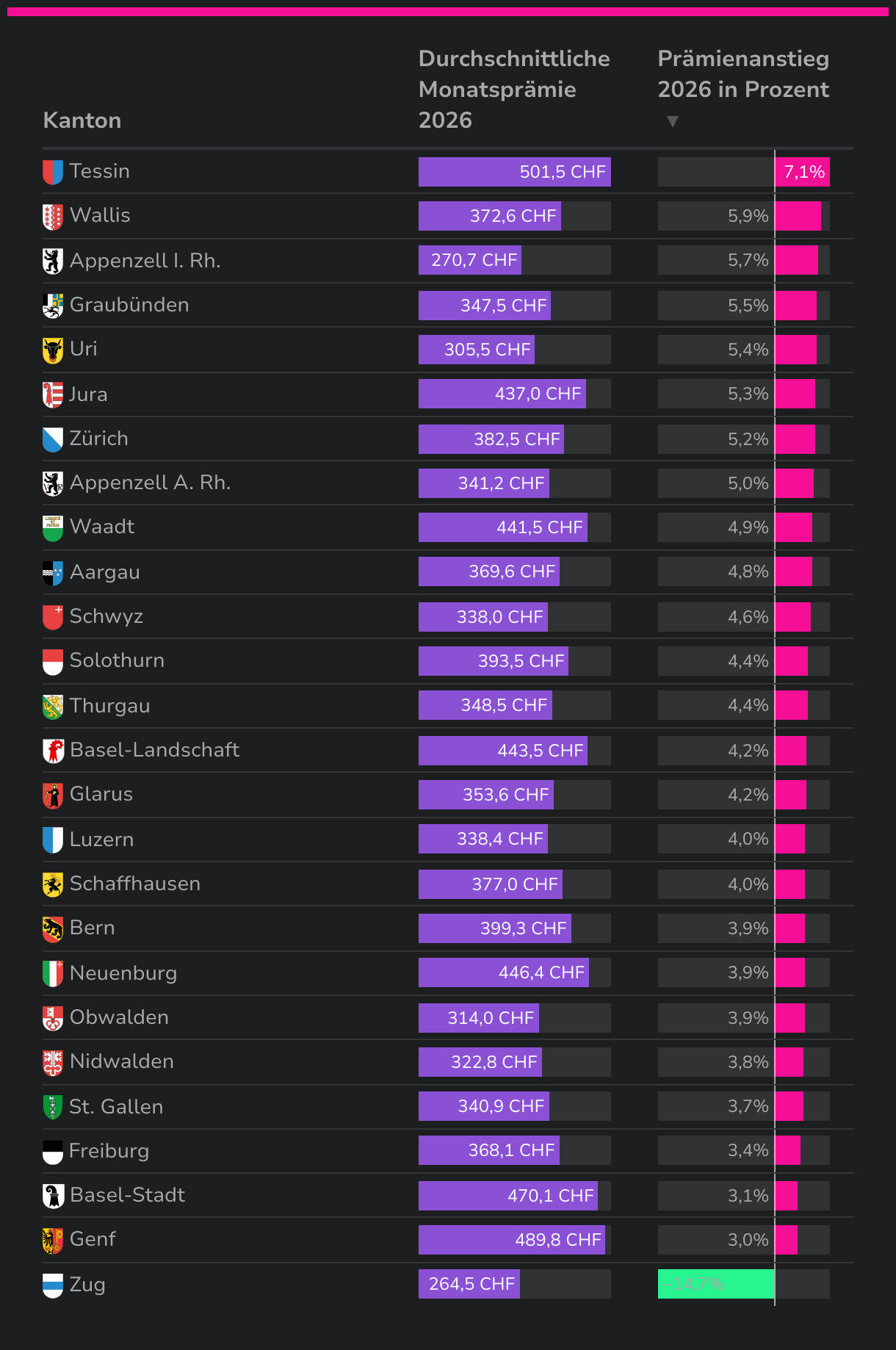
Task: Click Genf's 489,8 CHF premium bar
Action: pos(512,1240)
